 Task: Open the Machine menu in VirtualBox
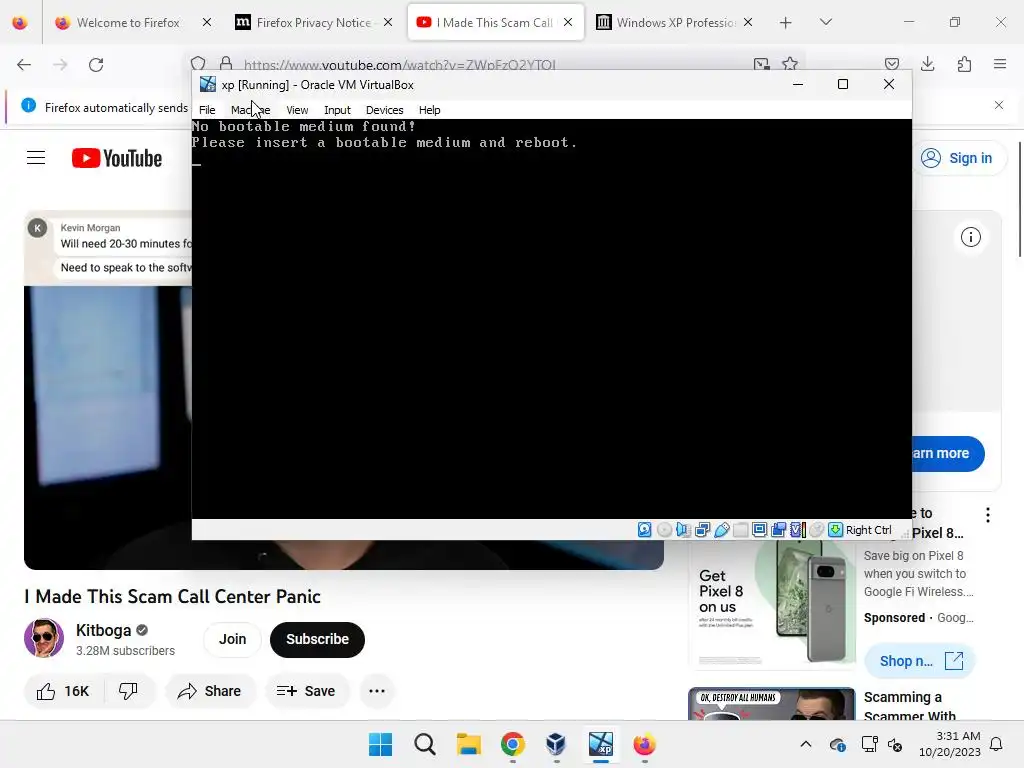point(250,110)
